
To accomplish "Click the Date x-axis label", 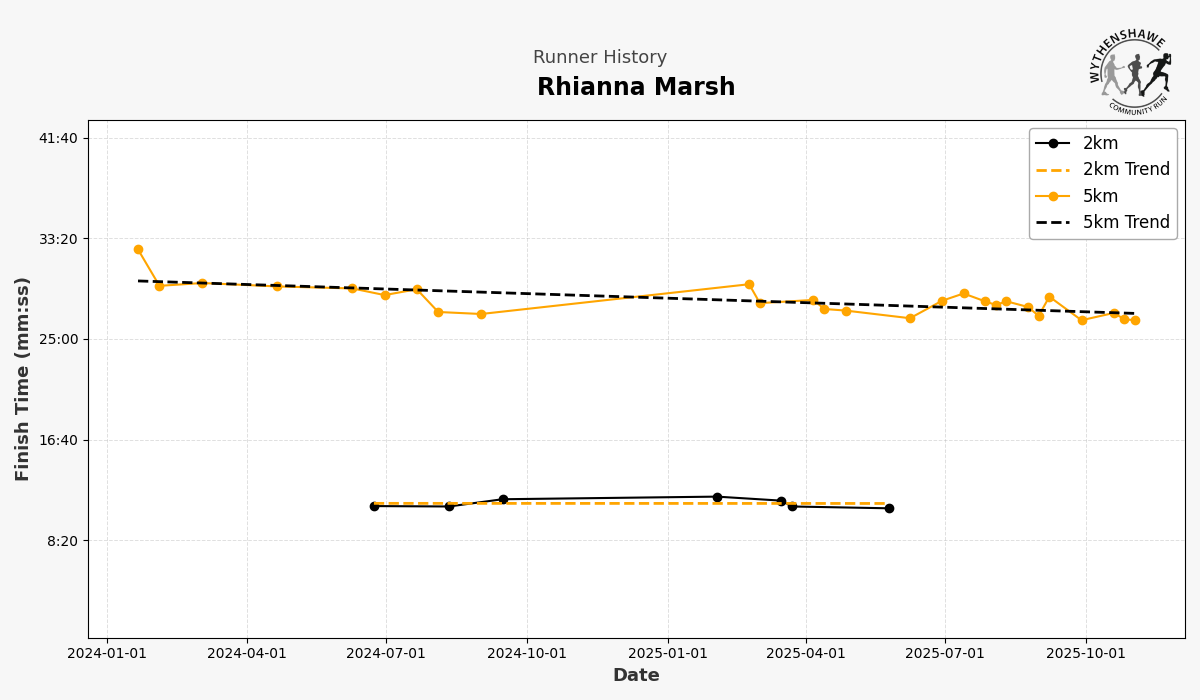I will point(636,676).
